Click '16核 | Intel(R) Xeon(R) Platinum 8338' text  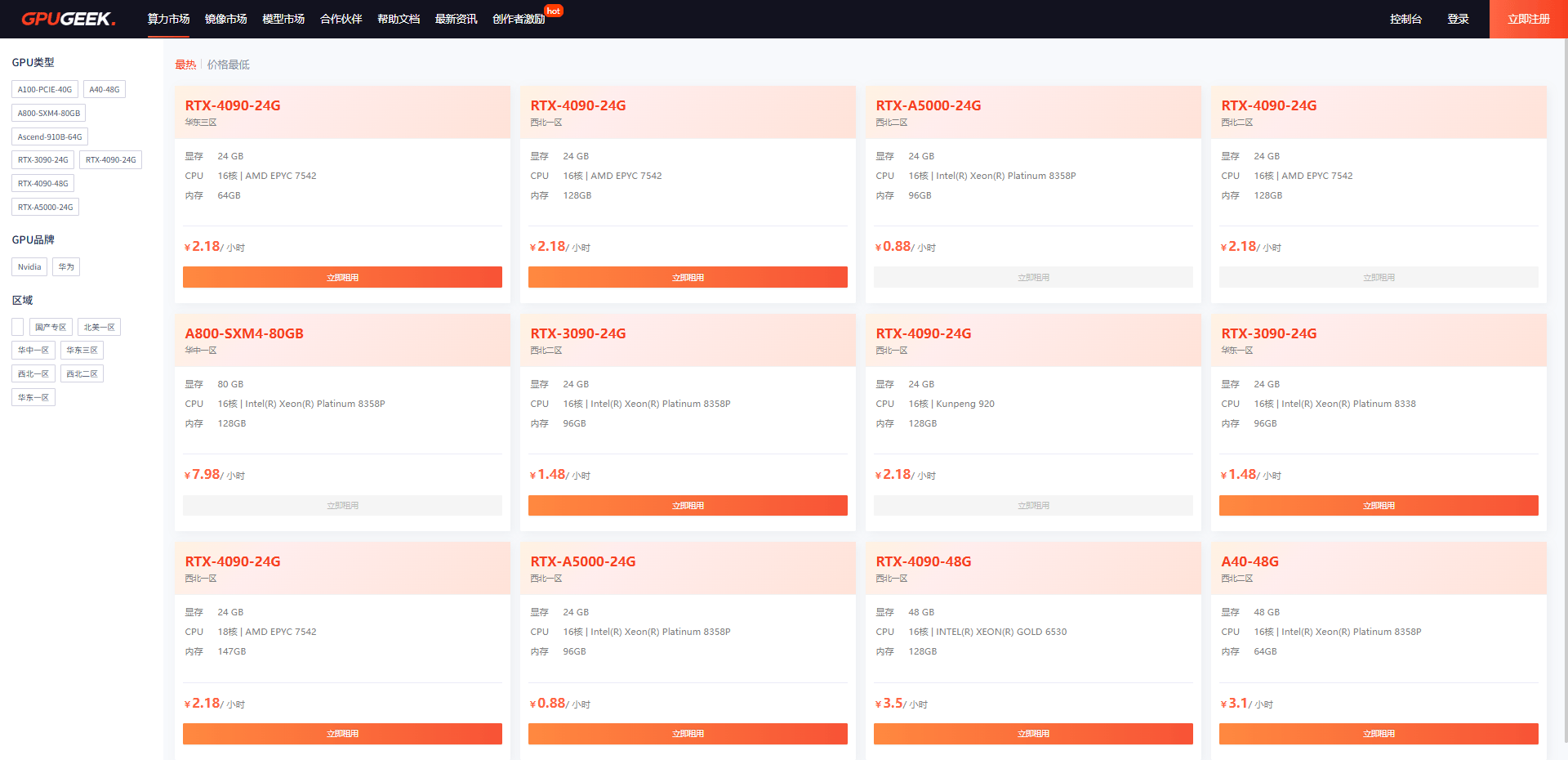tap(1334, 404)
